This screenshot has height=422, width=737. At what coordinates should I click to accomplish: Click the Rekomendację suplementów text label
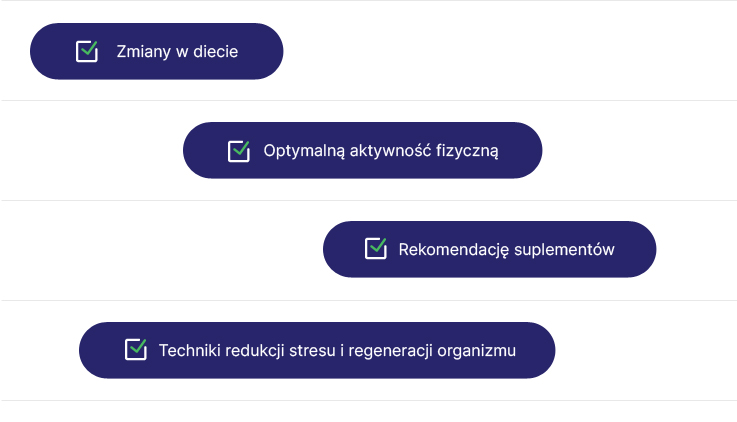(506, 249)
